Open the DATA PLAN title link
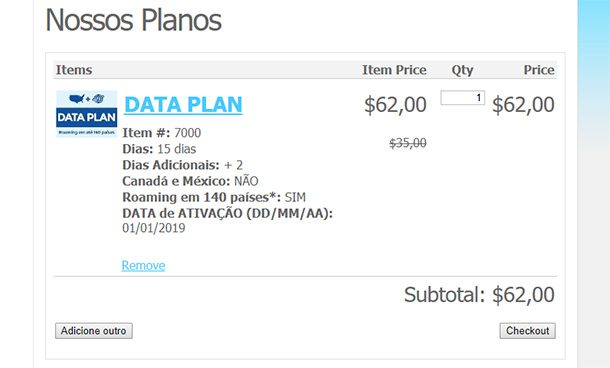This screenshot has width=610, height=368. pos(183,105)
